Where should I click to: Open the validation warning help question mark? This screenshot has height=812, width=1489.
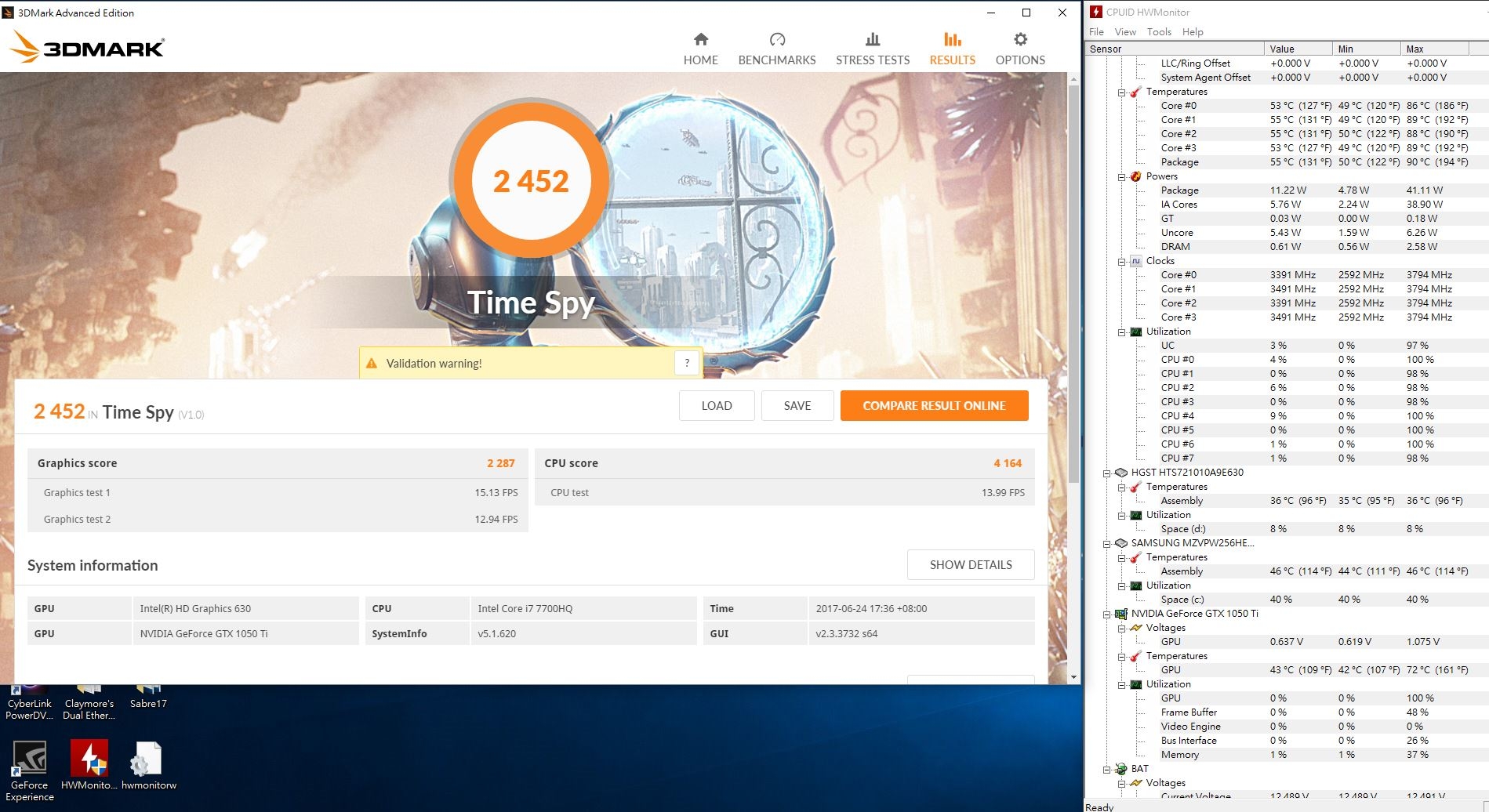click(687, 363)
